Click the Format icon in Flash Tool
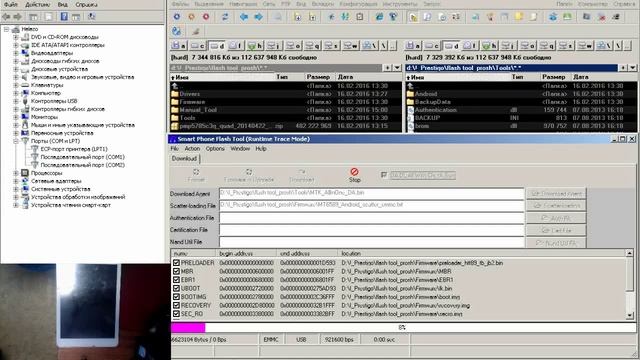This screenshot has height=360, width=640. [196, 172]
